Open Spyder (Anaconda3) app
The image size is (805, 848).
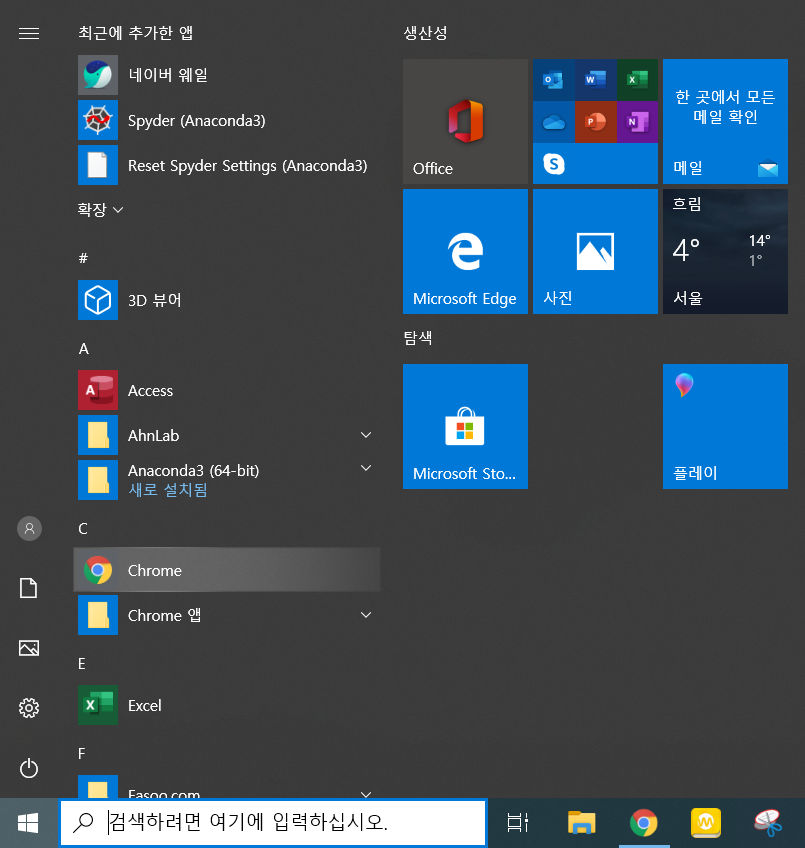click(x=227, y=120)
